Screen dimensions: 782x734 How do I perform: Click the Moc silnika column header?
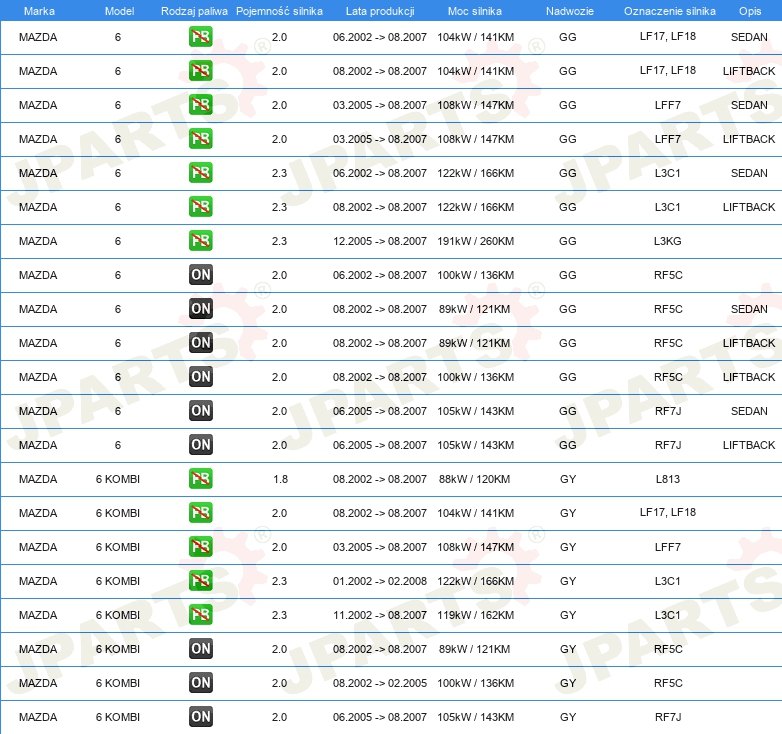point(475,11)
